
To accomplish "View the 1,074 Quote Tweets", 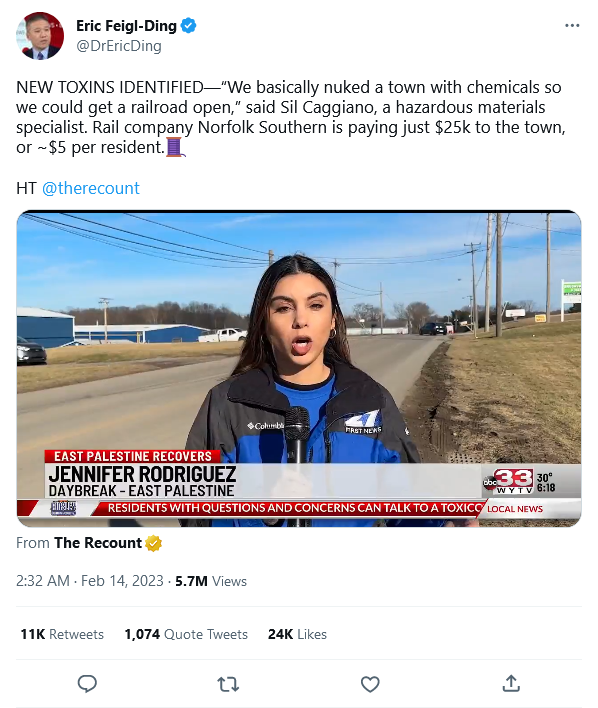I will coord(186,634).
